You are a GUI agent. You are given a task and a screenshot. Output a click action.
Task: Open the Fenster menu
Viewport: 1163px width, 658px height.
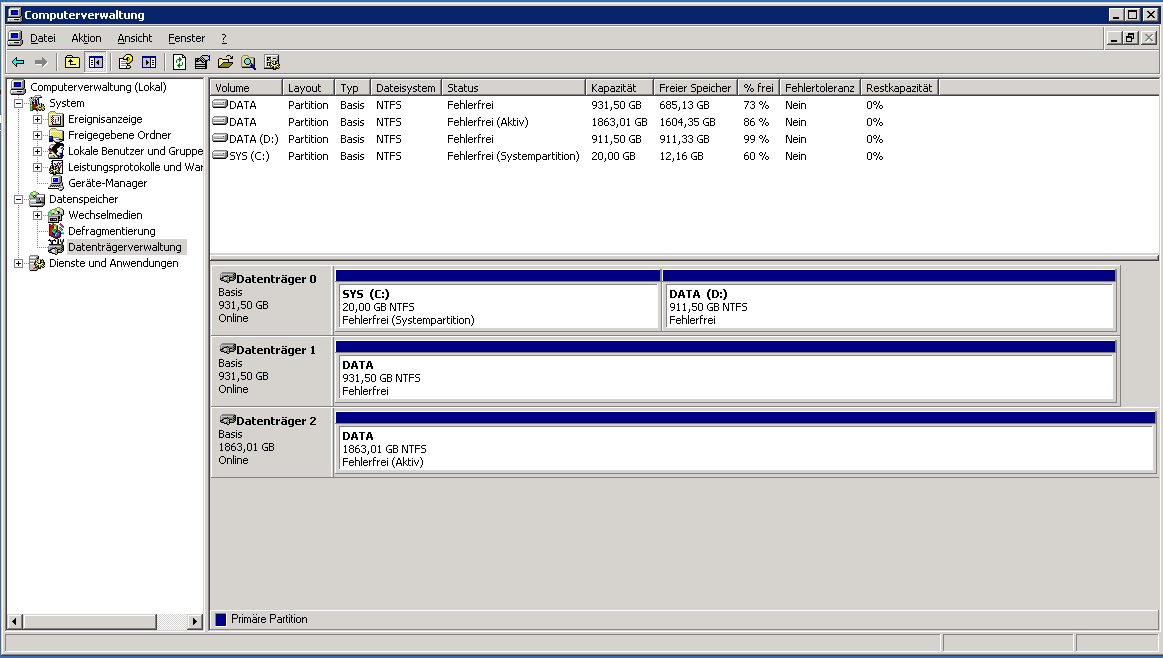[186, 38]
